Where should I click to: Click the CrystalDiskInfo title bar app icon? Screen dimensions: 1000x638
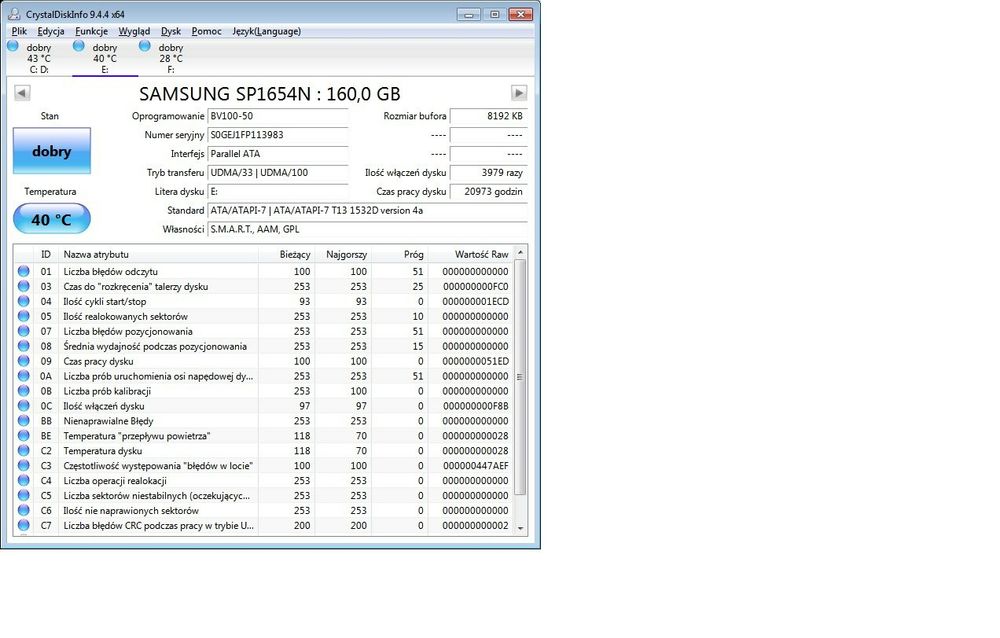[14, 14]
